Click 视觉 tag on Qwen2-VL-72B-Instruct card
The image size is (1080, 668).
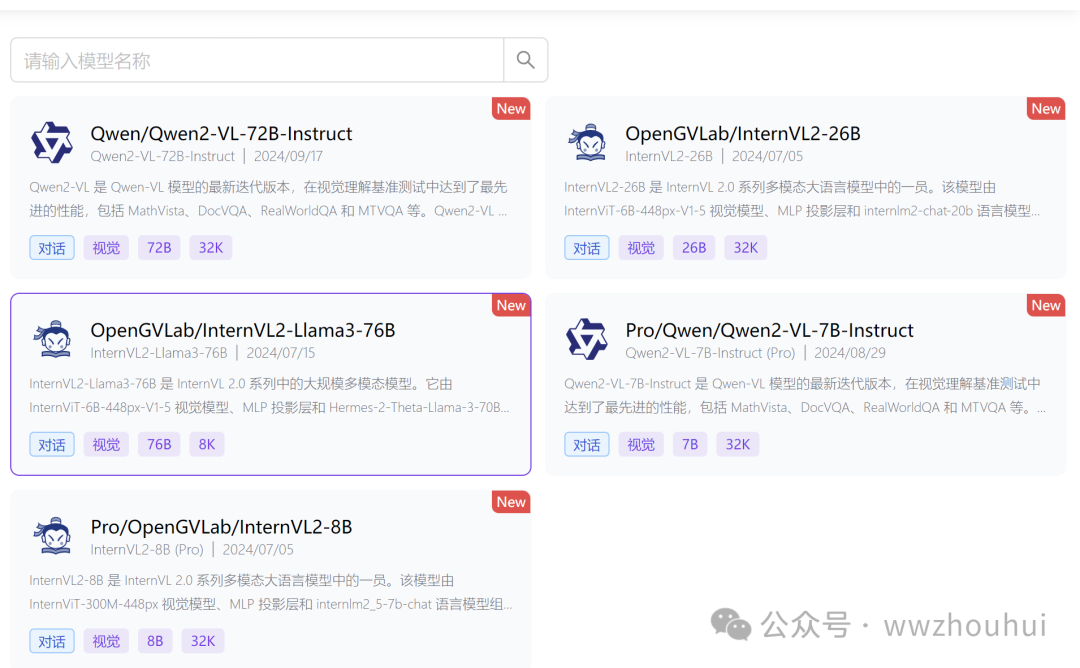tap(106, 248)
